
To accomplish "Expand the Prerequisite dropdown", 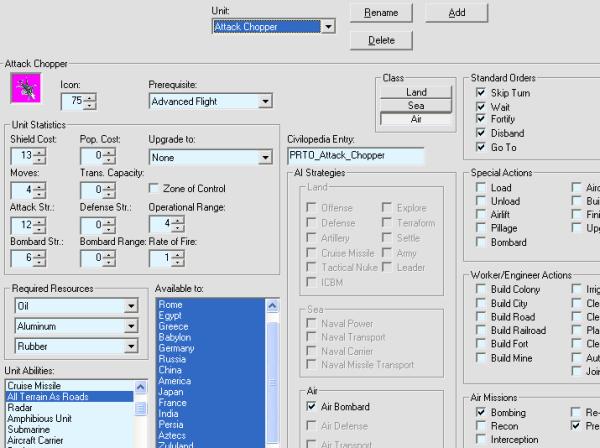I will 265,101.
